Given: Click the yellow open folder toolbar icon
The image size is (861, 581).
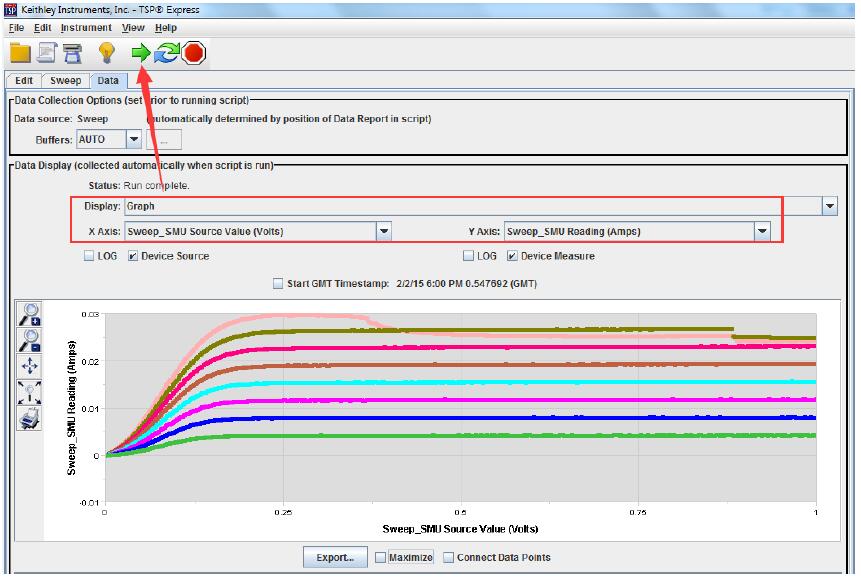Looking at the screenshot, I should (x=20, y=53).
